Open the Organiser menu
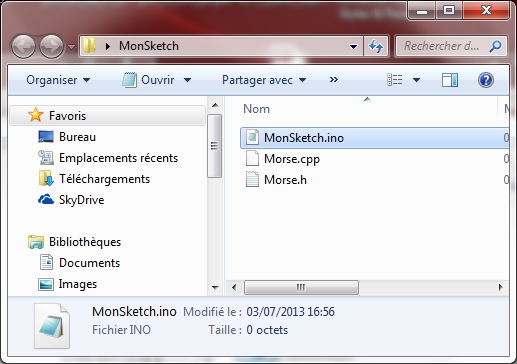Image resolution: width=517 pixels, height=364 pixels. click(58, 80)
